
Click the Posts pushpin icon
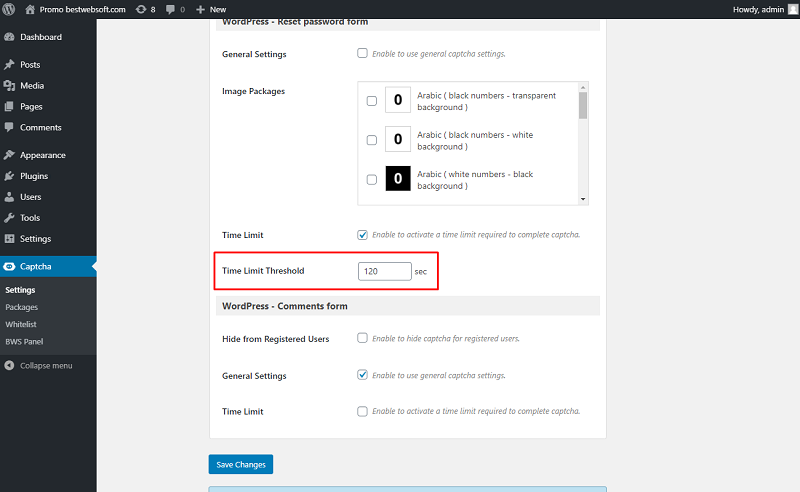9,64
